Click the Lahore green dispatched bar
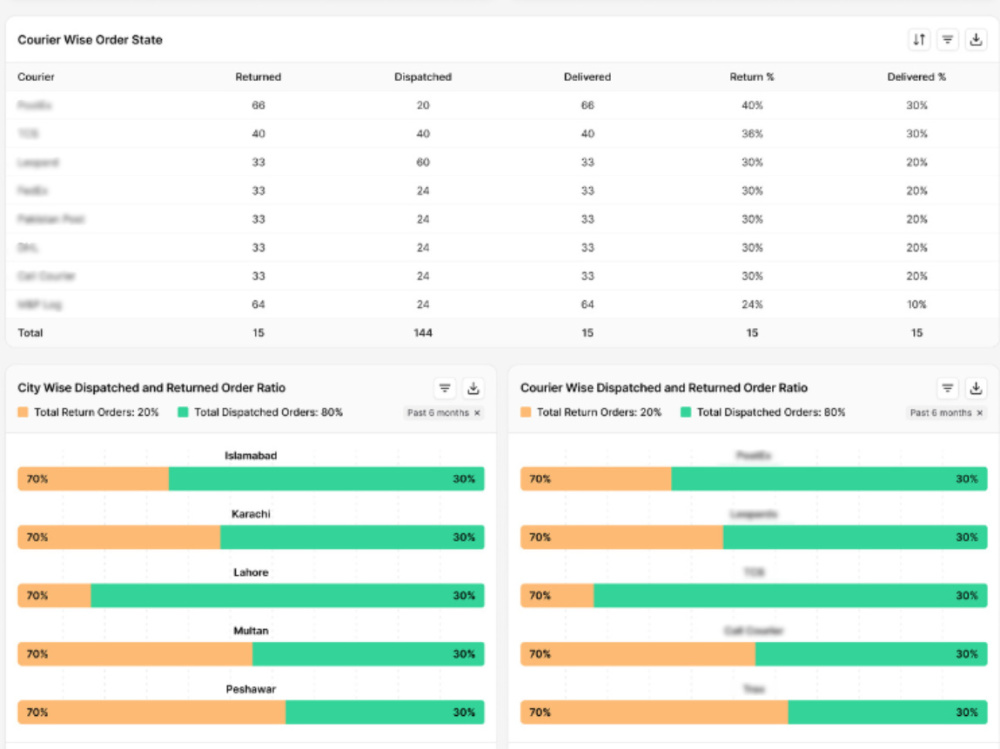The width and height of the screenshot is (1000, 749). pos(288,596)
